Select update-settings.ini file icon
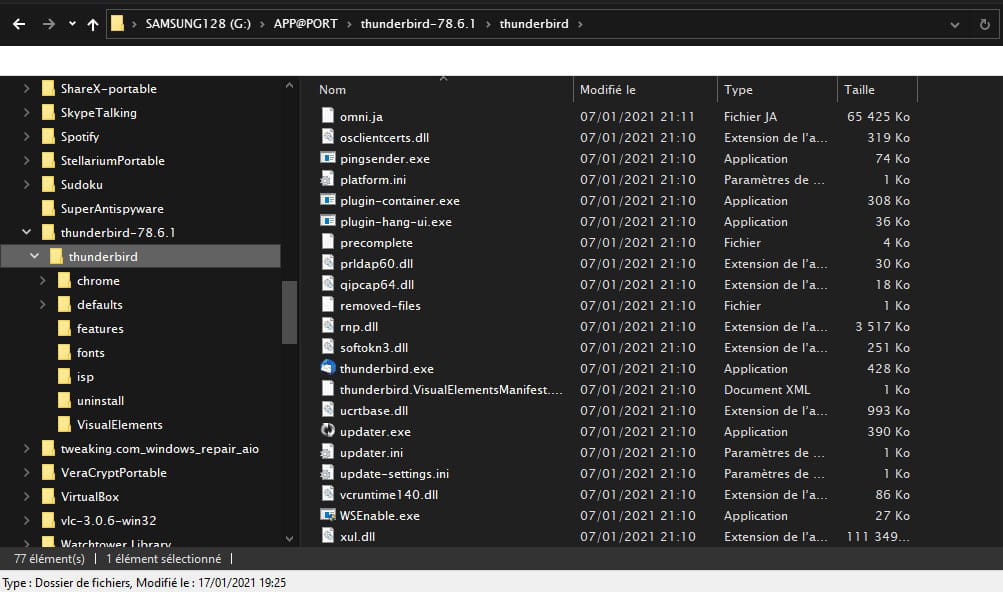 [328, 472]
